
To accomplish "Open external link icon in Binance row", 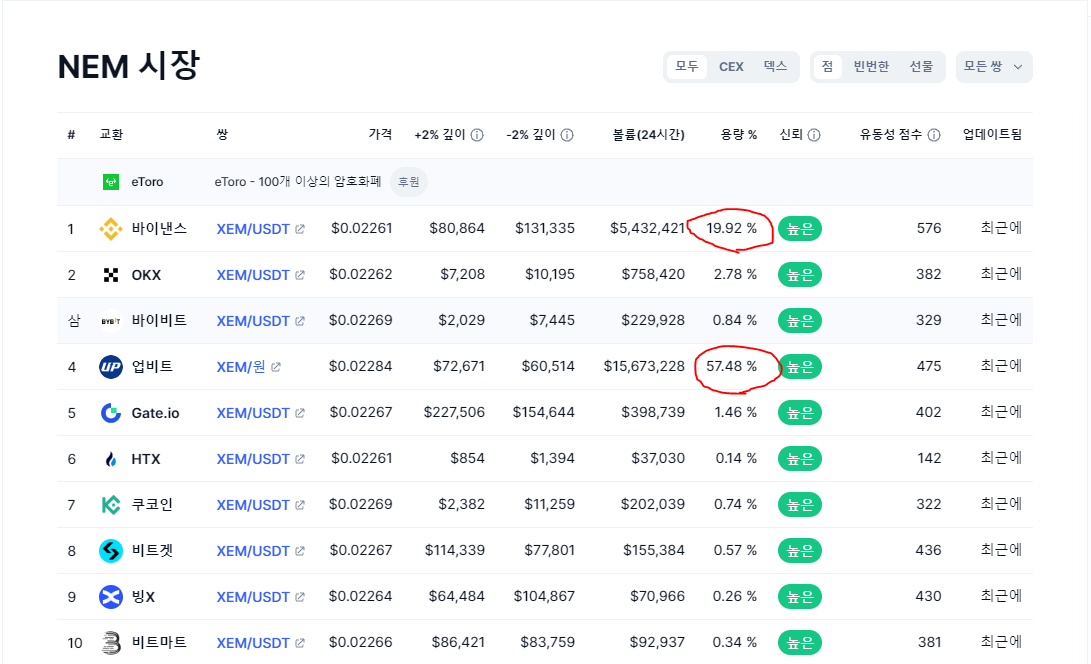I will click(x=300, y=229).
